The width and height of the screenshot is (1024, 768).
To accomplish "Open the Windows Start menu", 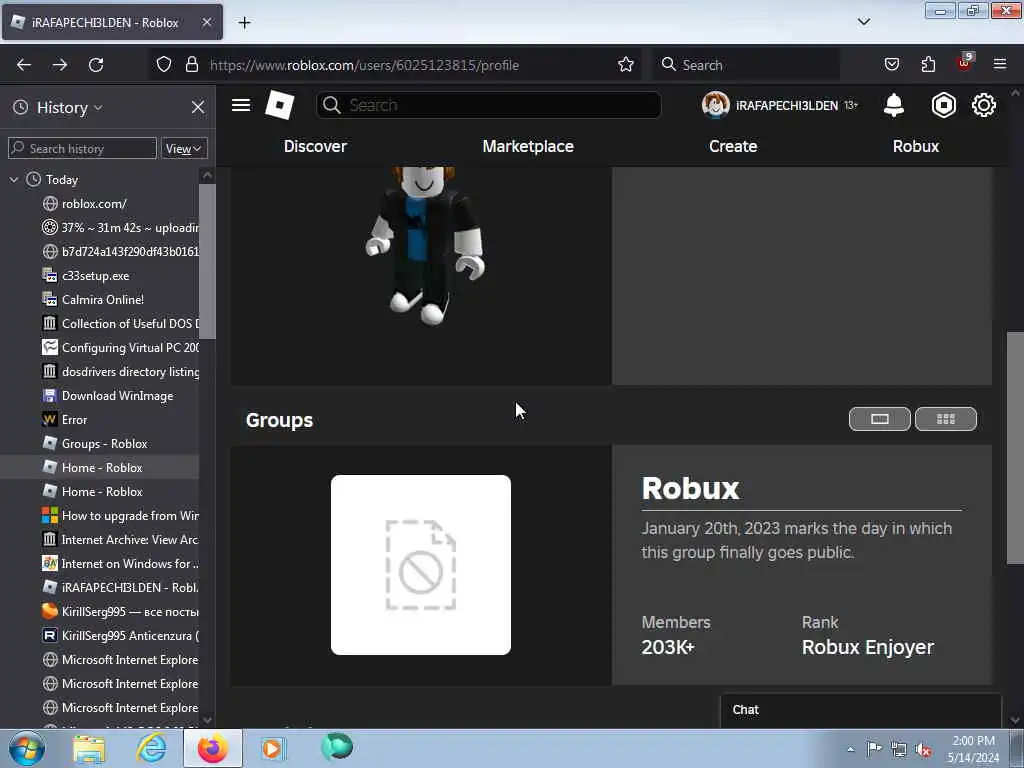I will coord(26,748).
